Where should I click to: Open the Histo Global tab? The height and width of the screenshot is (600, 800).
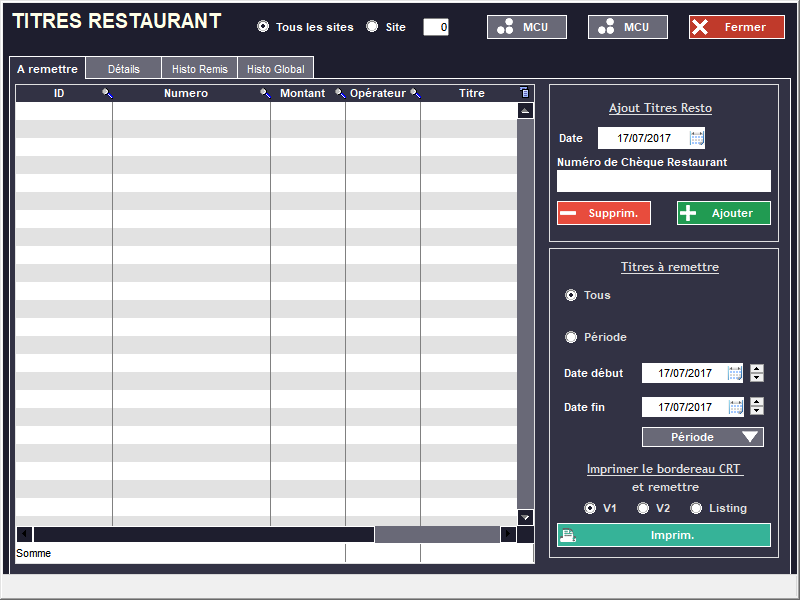pos(275,69)
